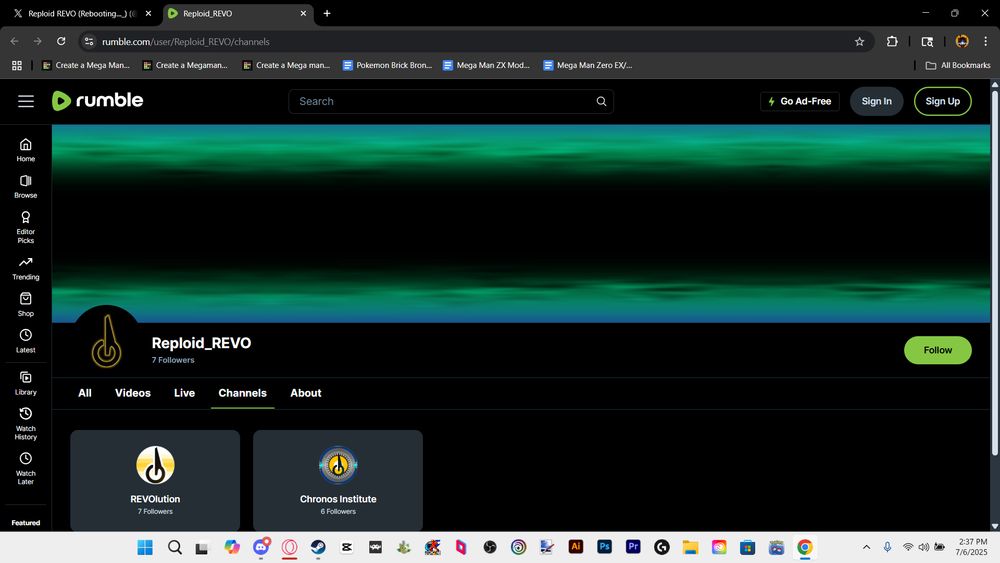Open Watch Later in sidebar
This screenshot has height=563, width=1000.
pos(26,469)
